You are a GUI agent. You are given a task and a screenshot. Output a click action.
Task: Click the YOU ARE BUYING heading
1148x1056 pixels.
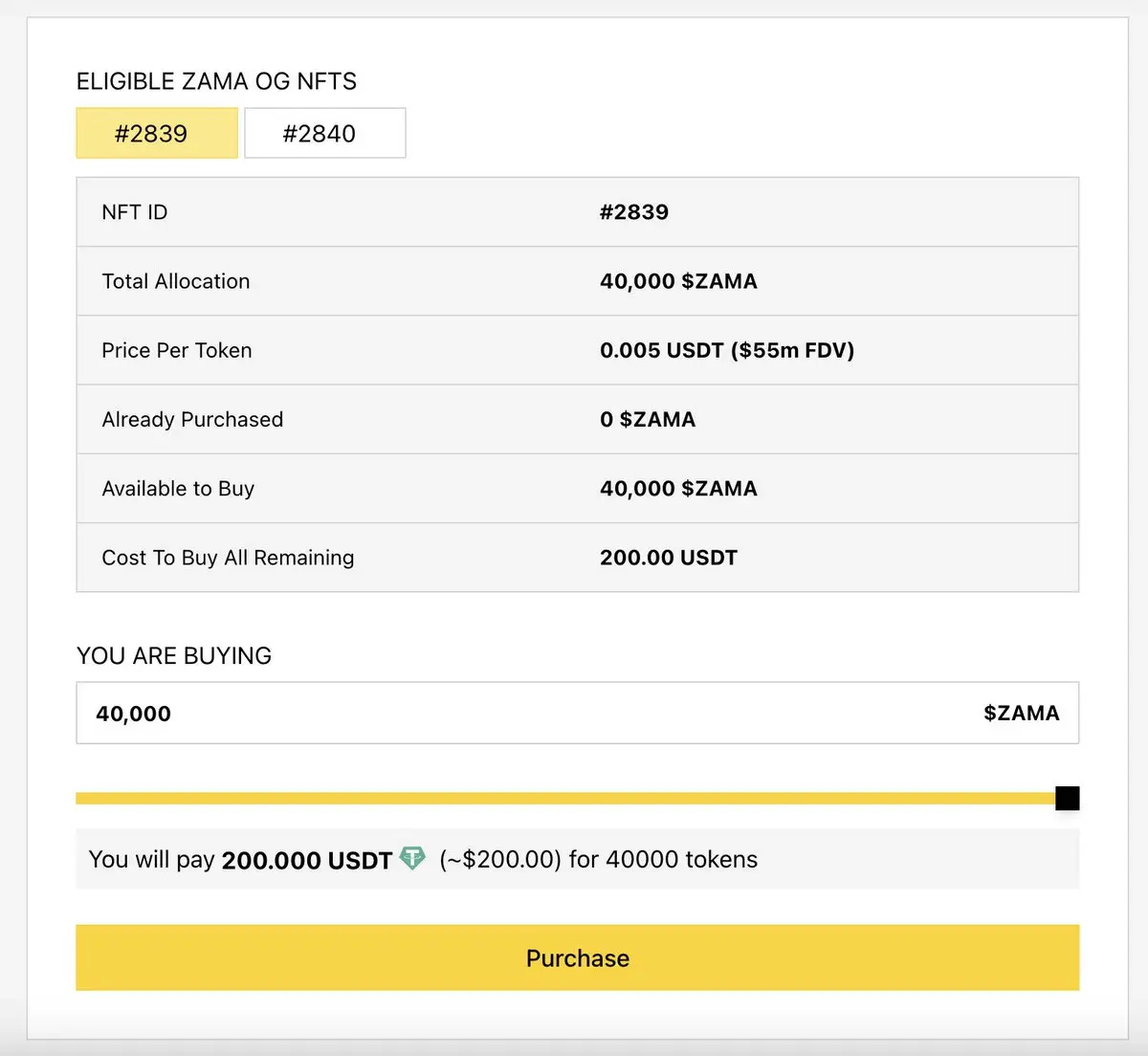click(x=174, y=656)
